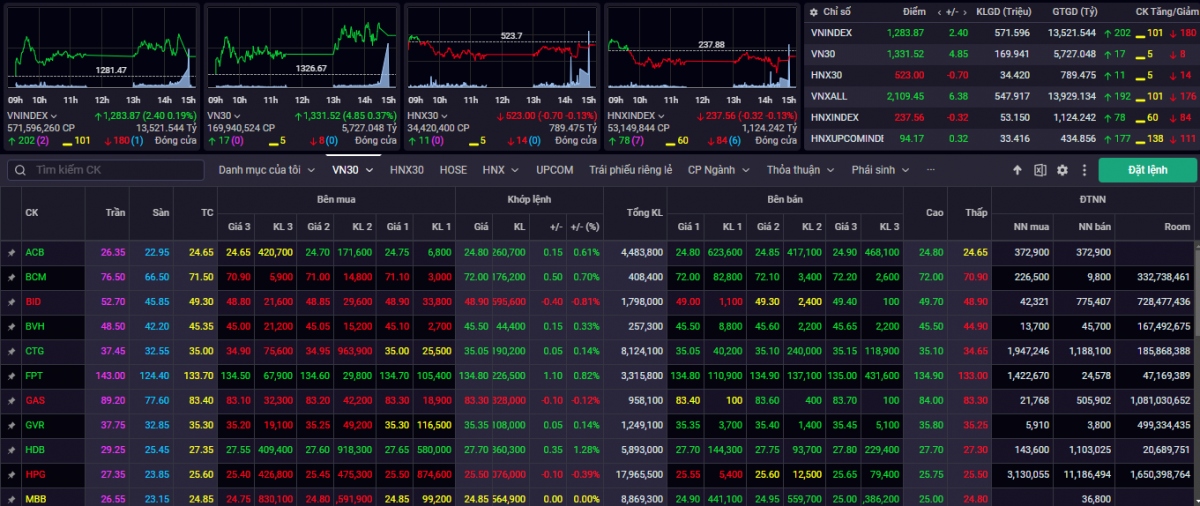Click the search magnifier icon

[21, 170]
